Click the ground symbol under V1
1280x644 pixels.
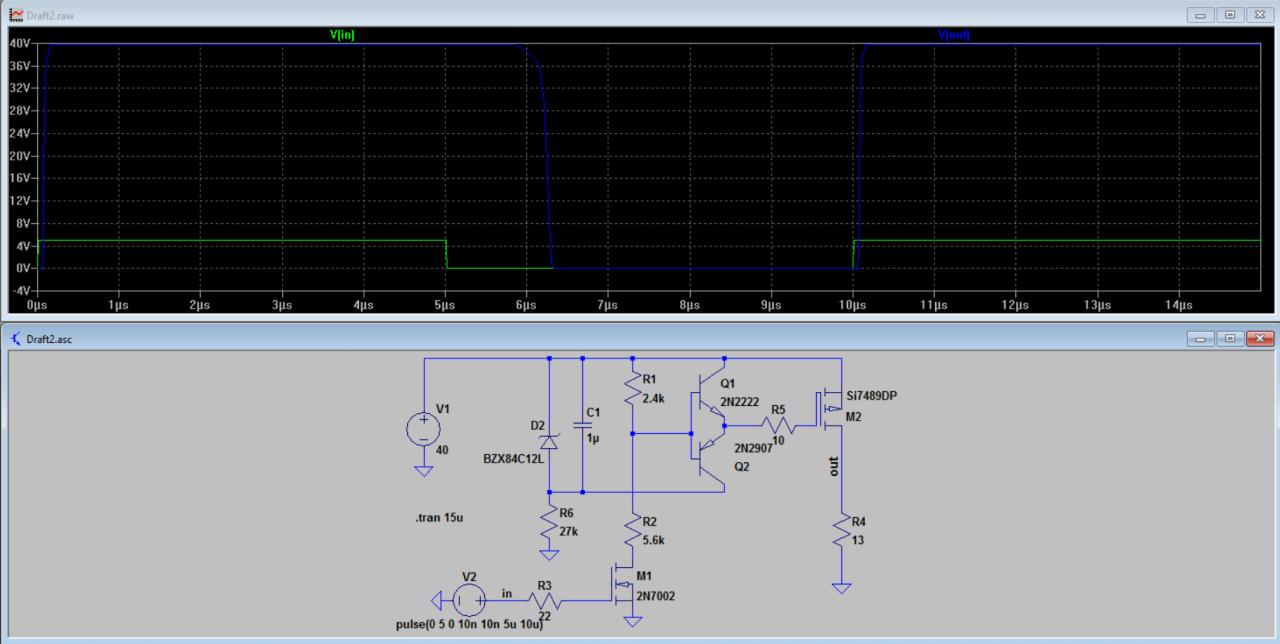pos(423,472)
